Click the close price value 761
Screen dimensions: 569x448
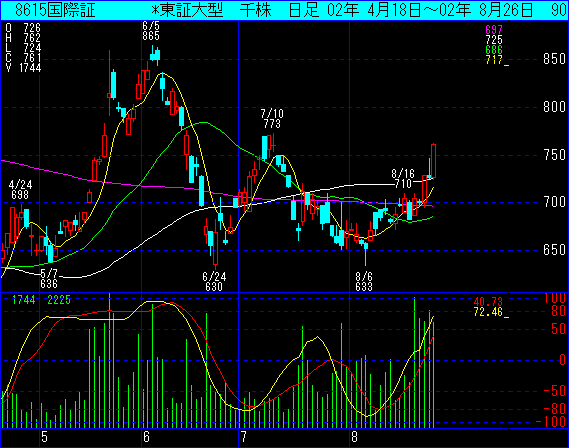point(32,57)
